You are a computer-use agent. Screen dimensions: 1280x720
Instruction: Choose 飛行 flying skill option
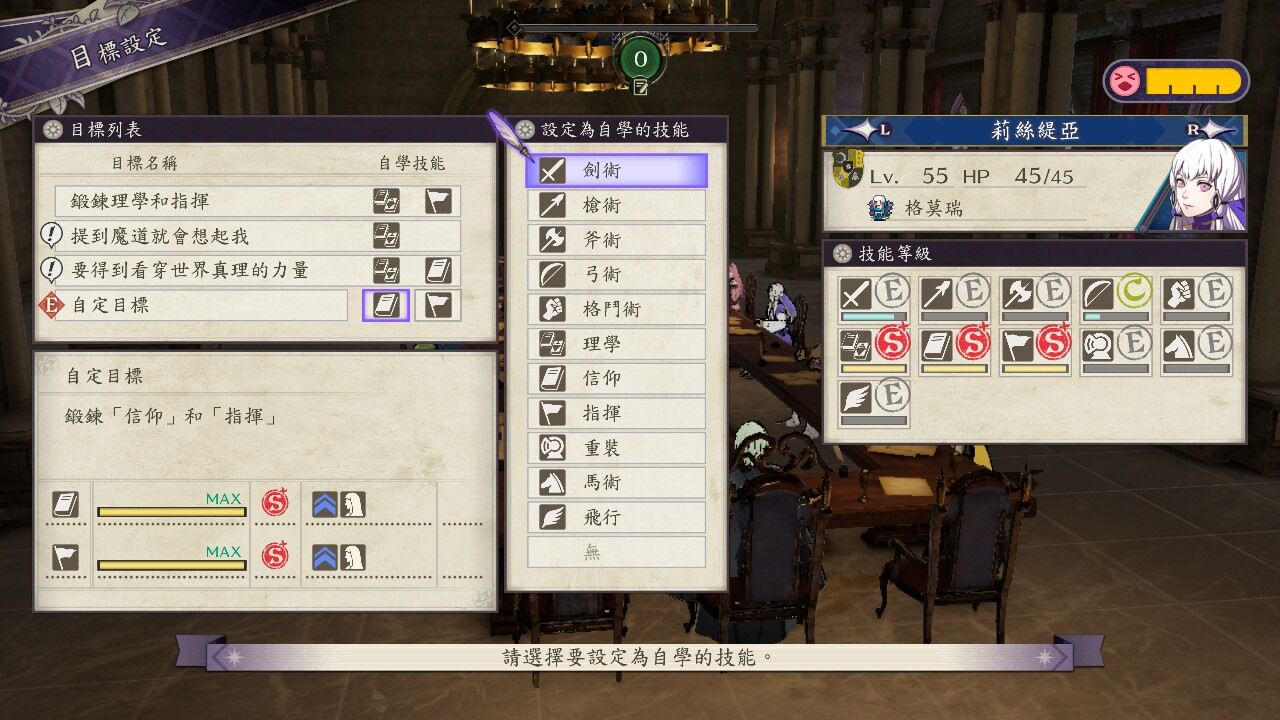pyautogui.click(x=617, y=517)
